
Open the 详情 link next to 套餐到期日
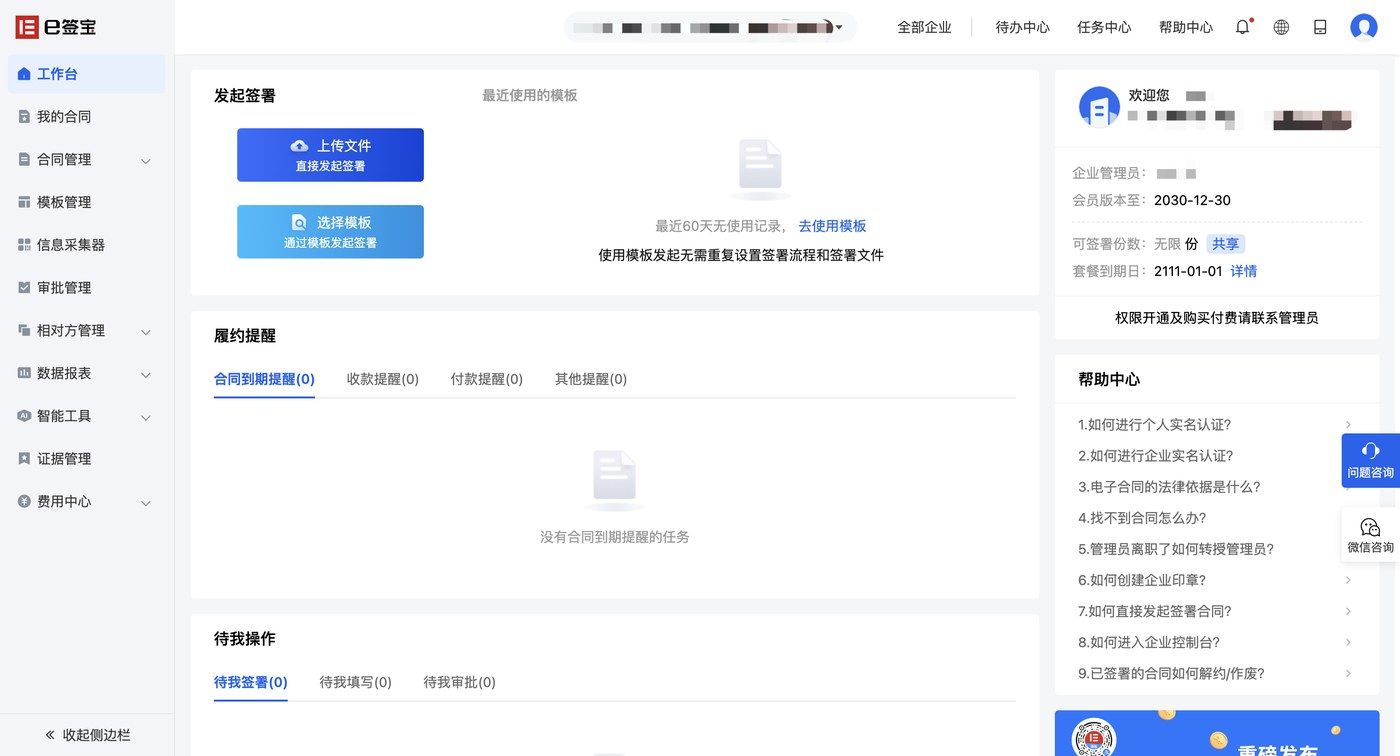pyautogui.click(x=1244, y=271)
